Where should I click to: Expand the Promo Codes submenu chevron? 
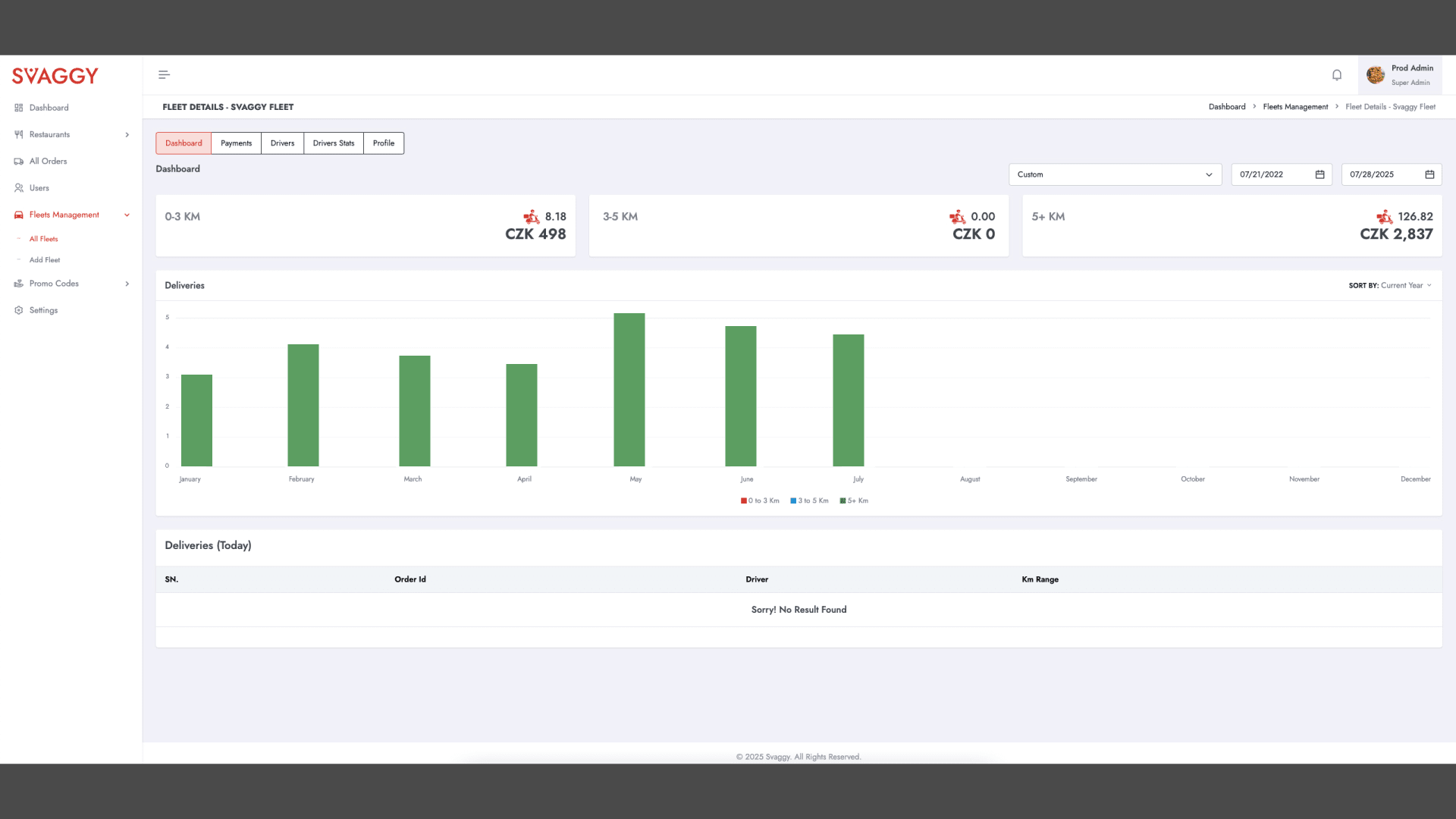127,283
